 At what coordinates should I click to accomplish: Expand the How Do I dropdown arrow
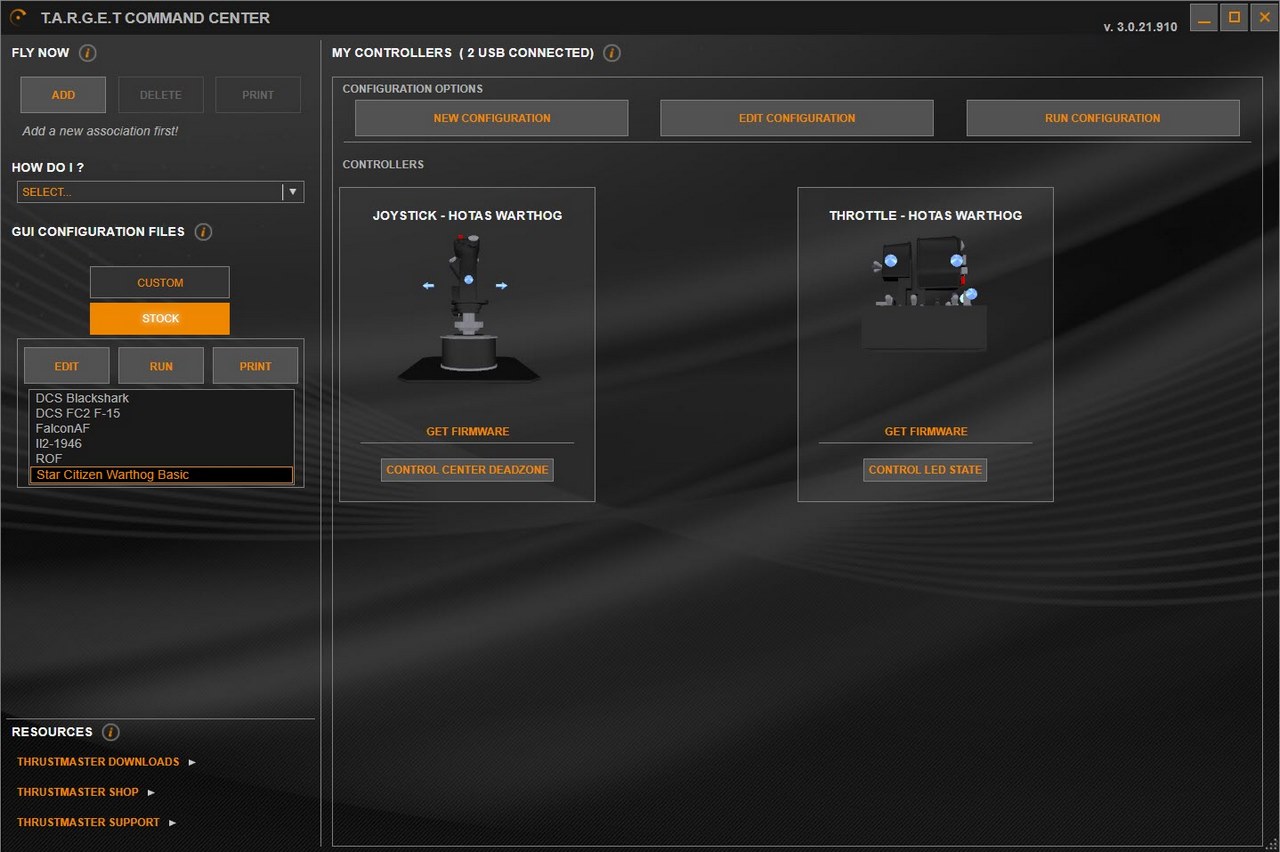point(293,192)
